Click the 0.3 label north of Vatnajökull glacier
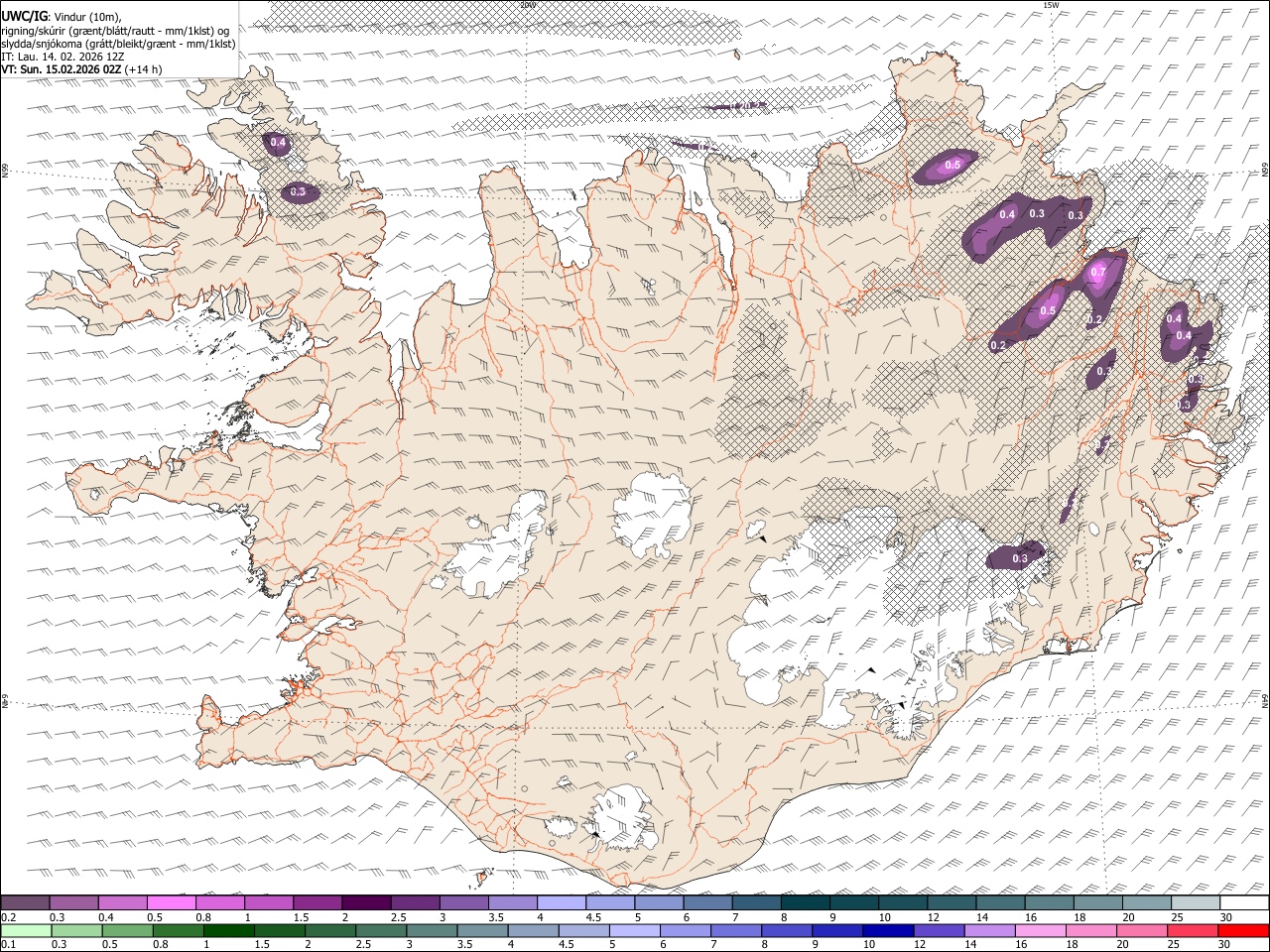This screenshot has width=1270, height=952. (1019, 559)
